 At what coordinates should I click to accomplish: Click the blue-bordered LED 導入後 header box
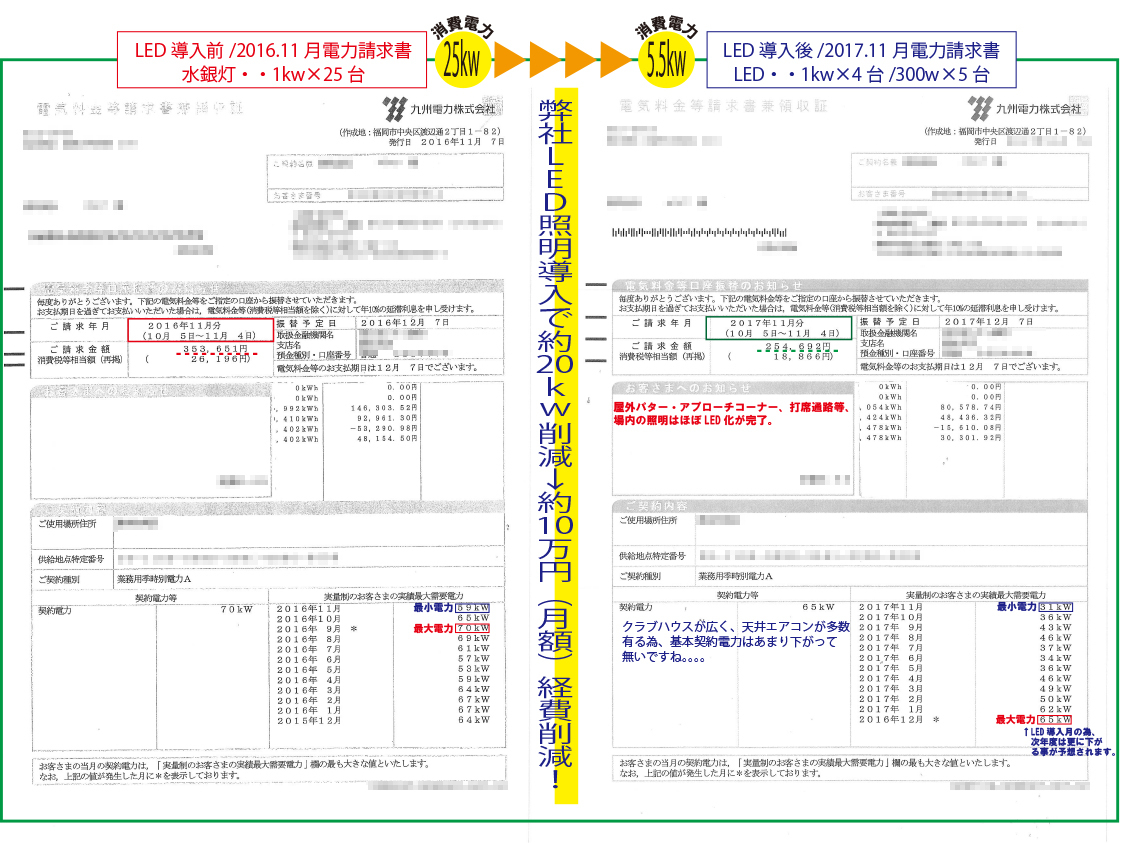click(861, 62)
